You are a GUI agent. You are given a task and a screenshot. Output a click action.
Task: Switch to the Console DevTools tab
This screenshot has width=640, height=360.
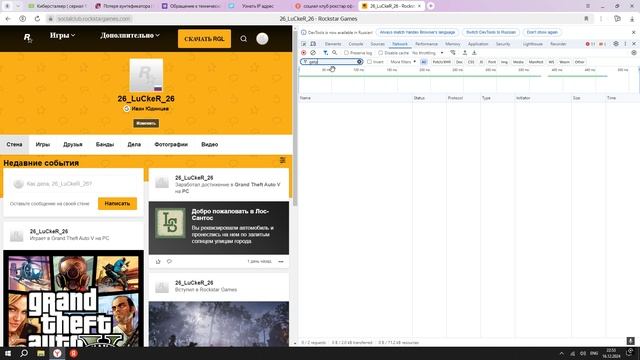pos(356,44)
